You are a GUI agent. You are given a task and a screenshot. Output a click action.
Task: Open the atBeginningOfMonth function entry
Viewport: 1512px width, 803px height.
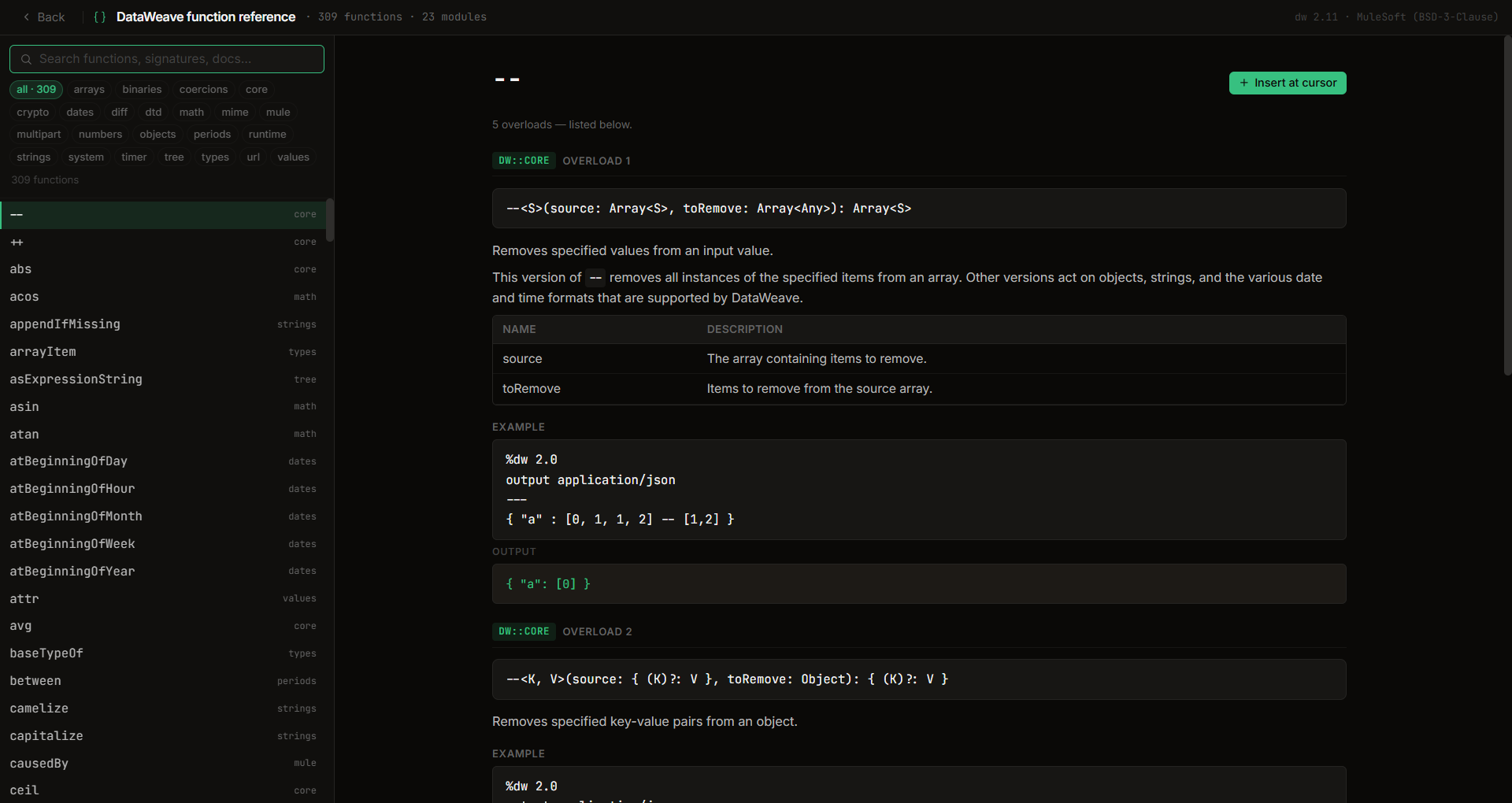click(x=163, y=516)
